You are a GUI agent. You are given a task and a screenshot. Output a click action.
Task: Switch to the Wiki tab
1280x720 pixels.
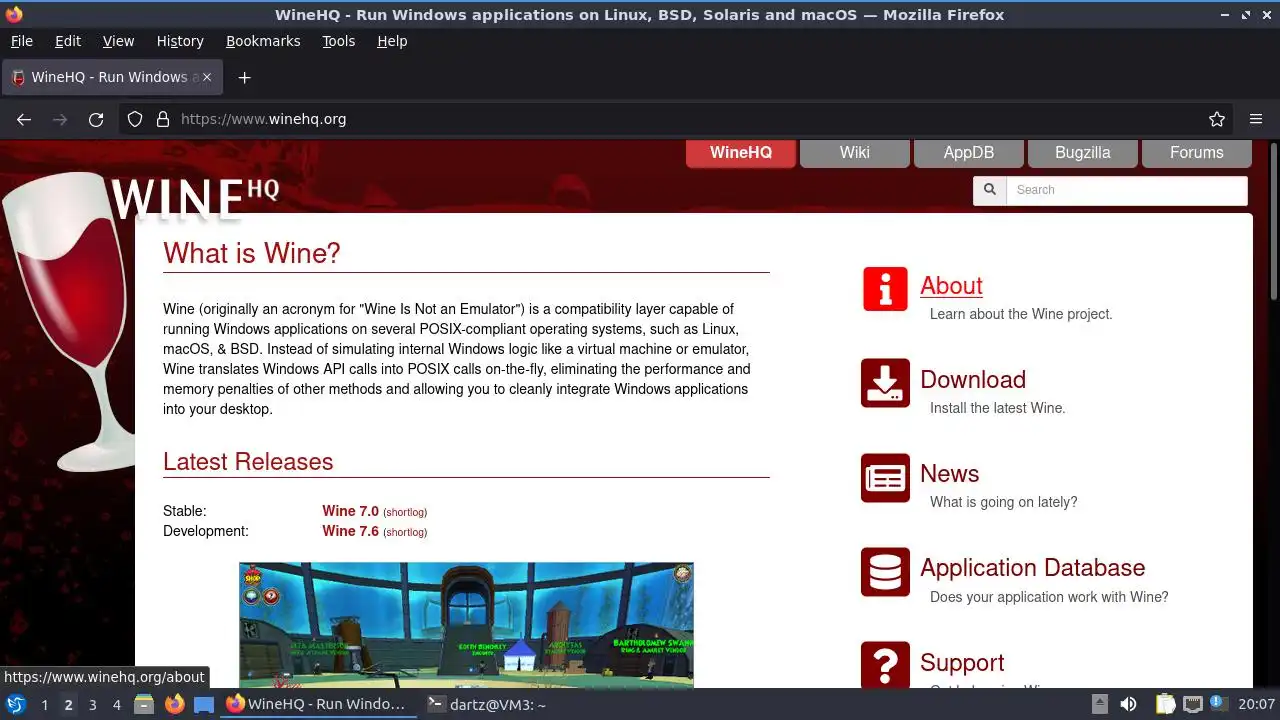pos(855,153)
